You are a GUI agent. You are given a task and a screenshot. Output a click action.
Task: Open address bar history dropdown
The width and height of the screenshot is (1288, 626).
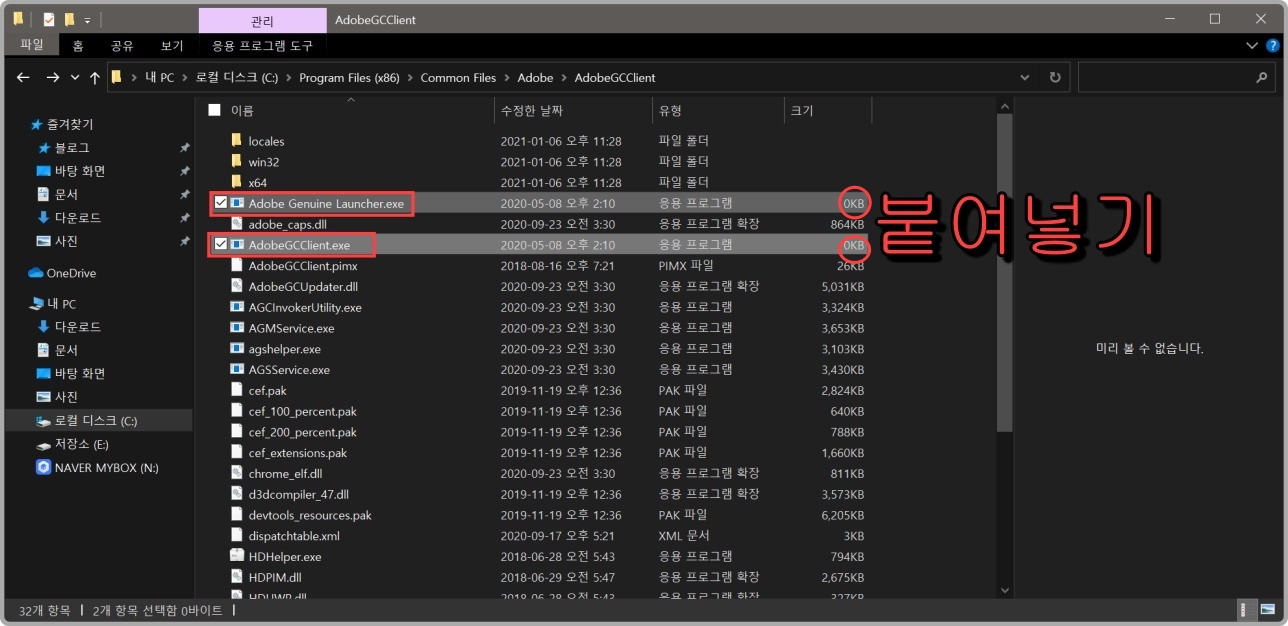[1025, 77]
